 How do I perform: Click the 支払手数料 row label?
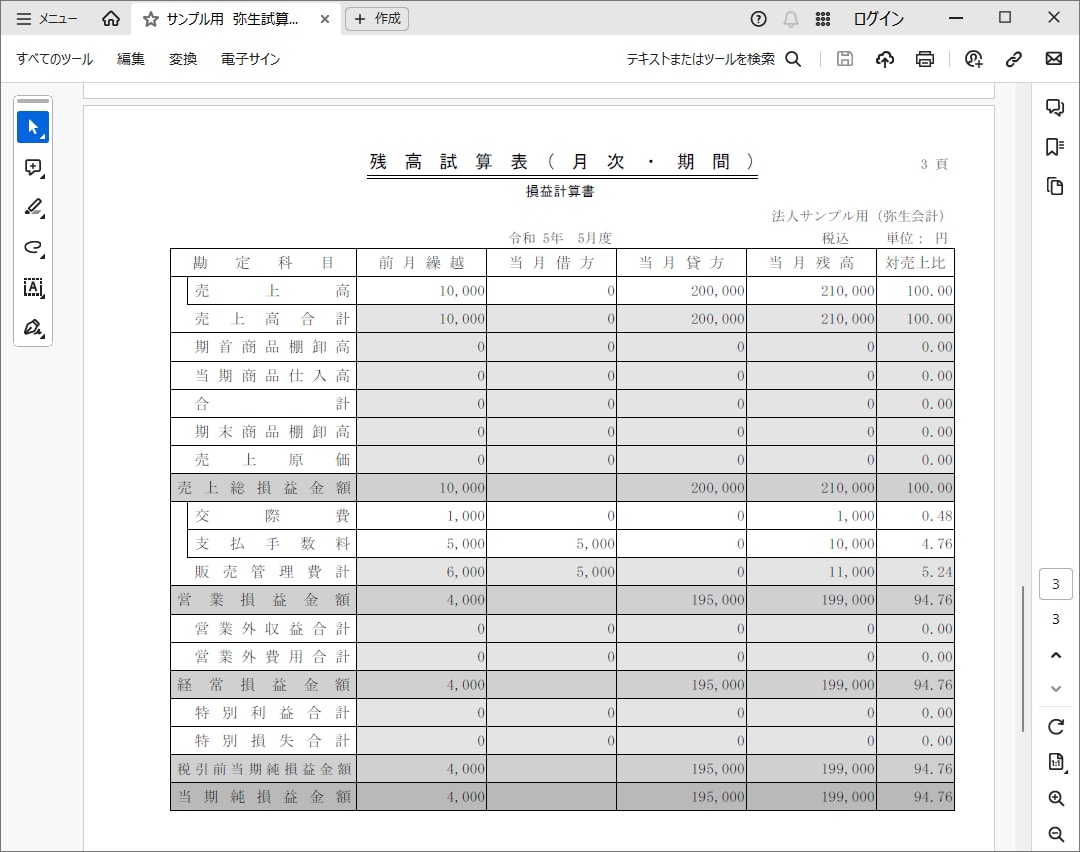[x=272, y=543]
